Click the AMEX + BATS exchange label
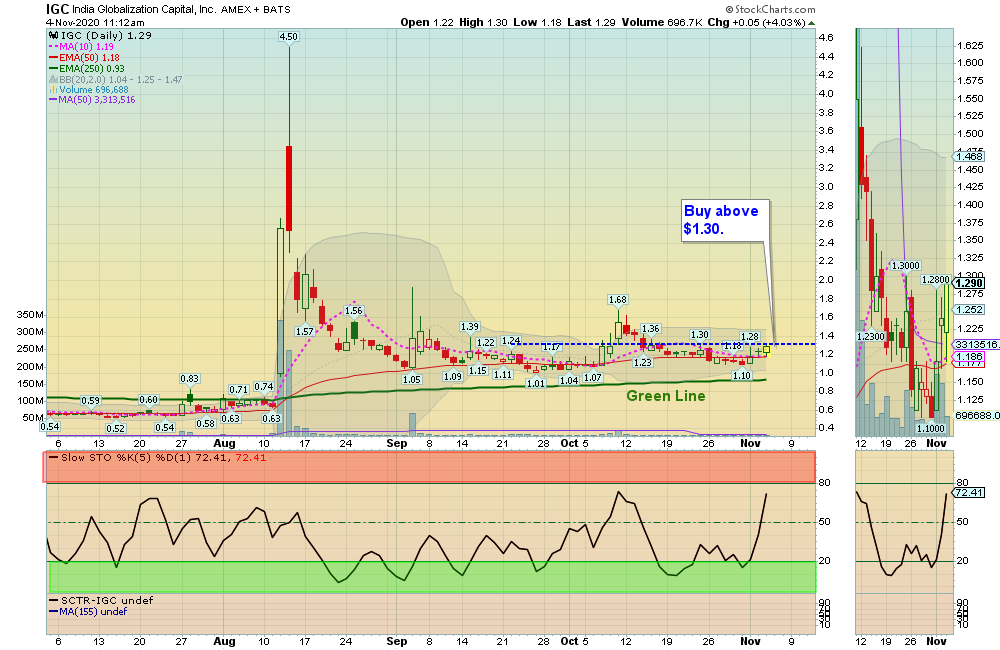1000x650 pixels. [x=256, y=10]
